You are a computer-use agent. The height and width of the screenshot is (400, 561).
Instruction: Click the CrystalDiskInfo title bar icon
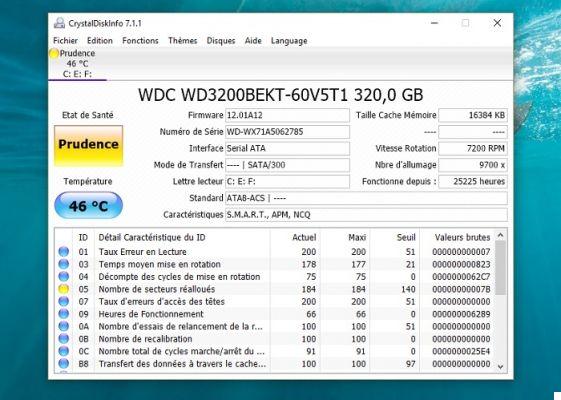click(x=59, y=23)
